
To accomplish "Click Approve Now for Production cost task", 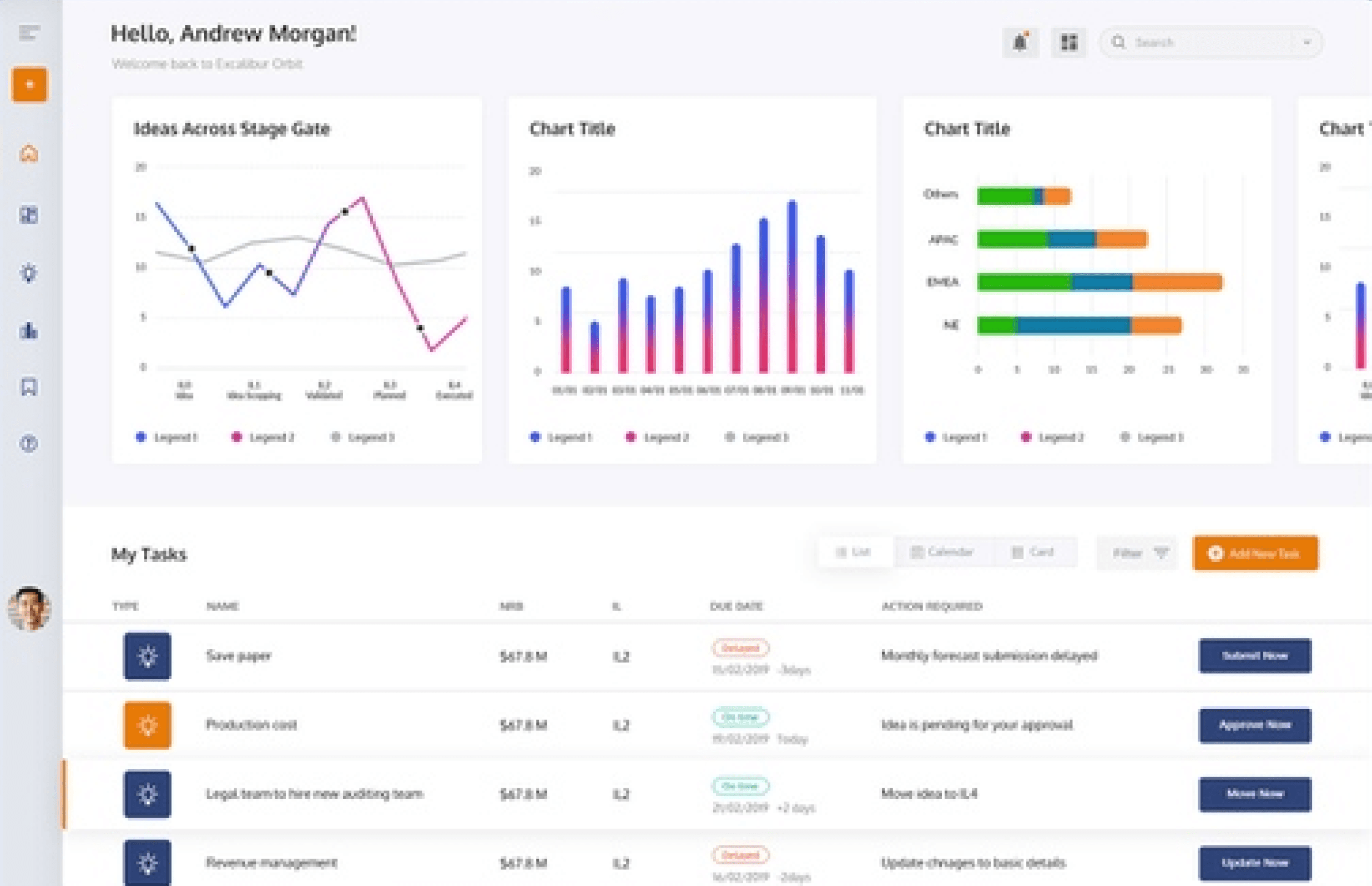I will [1255, 725].
